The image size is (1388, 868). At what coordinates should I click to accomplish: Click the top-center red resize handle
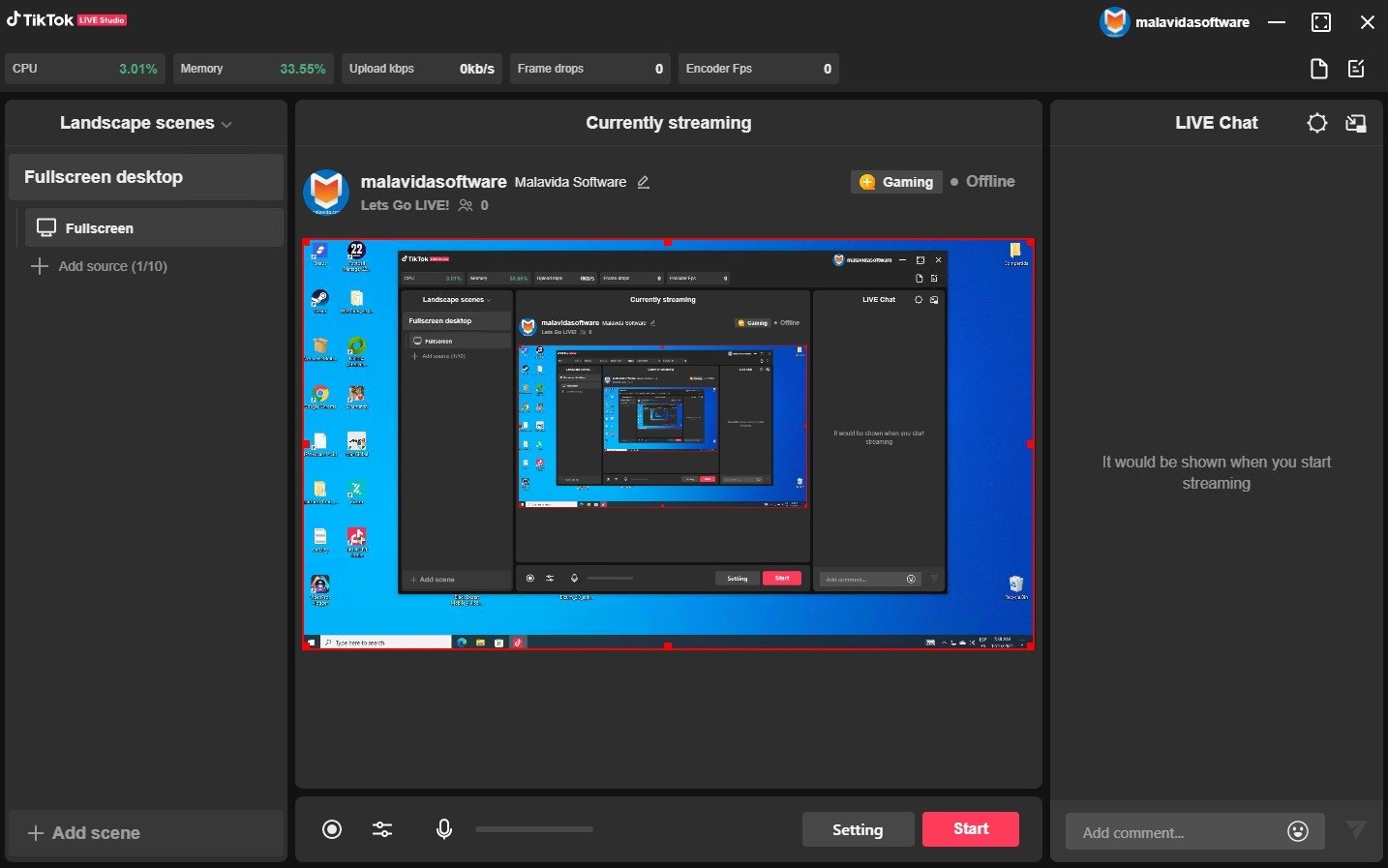coord(668,241)
